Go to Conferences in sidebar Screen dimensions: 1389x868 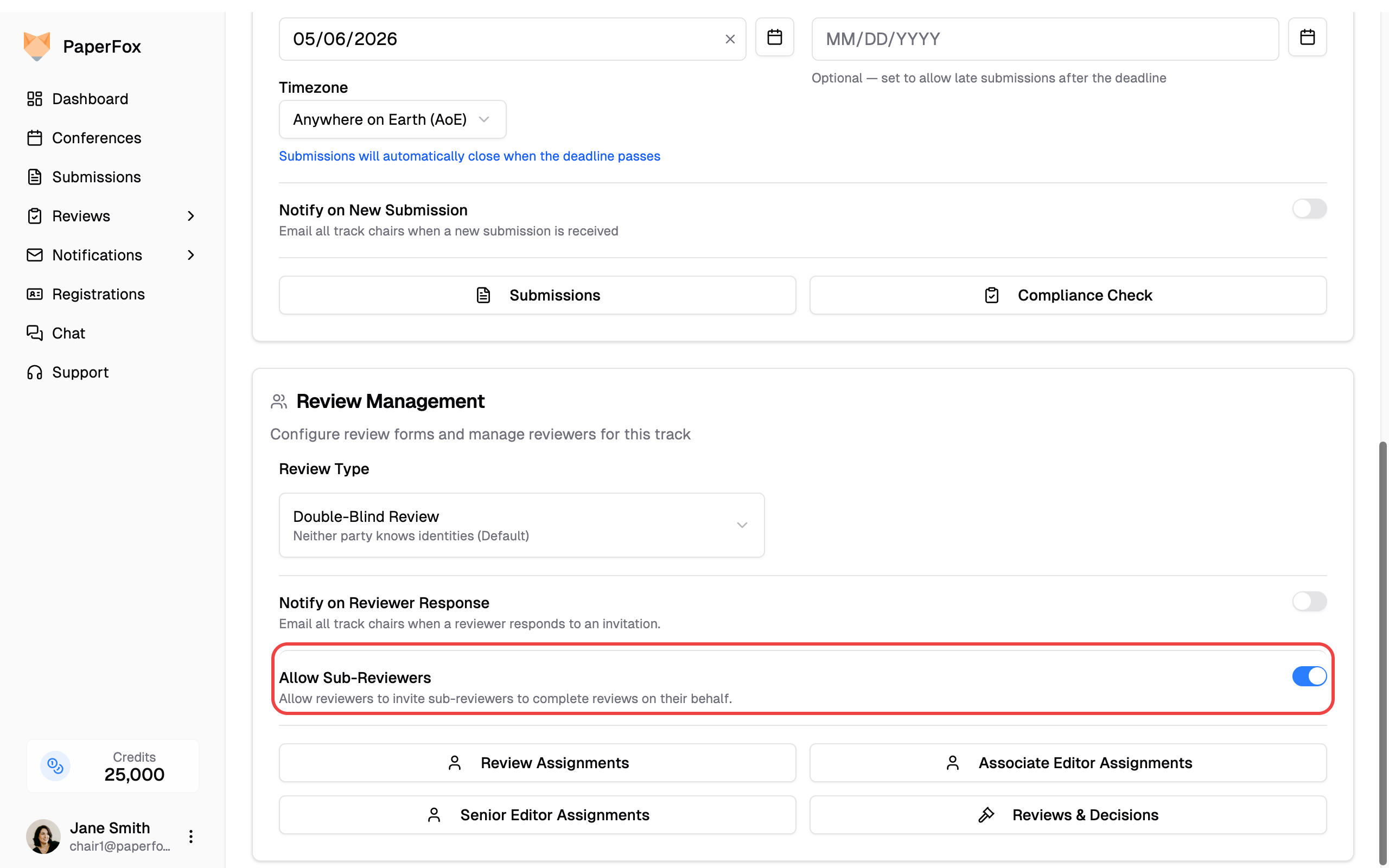[97, 138]
